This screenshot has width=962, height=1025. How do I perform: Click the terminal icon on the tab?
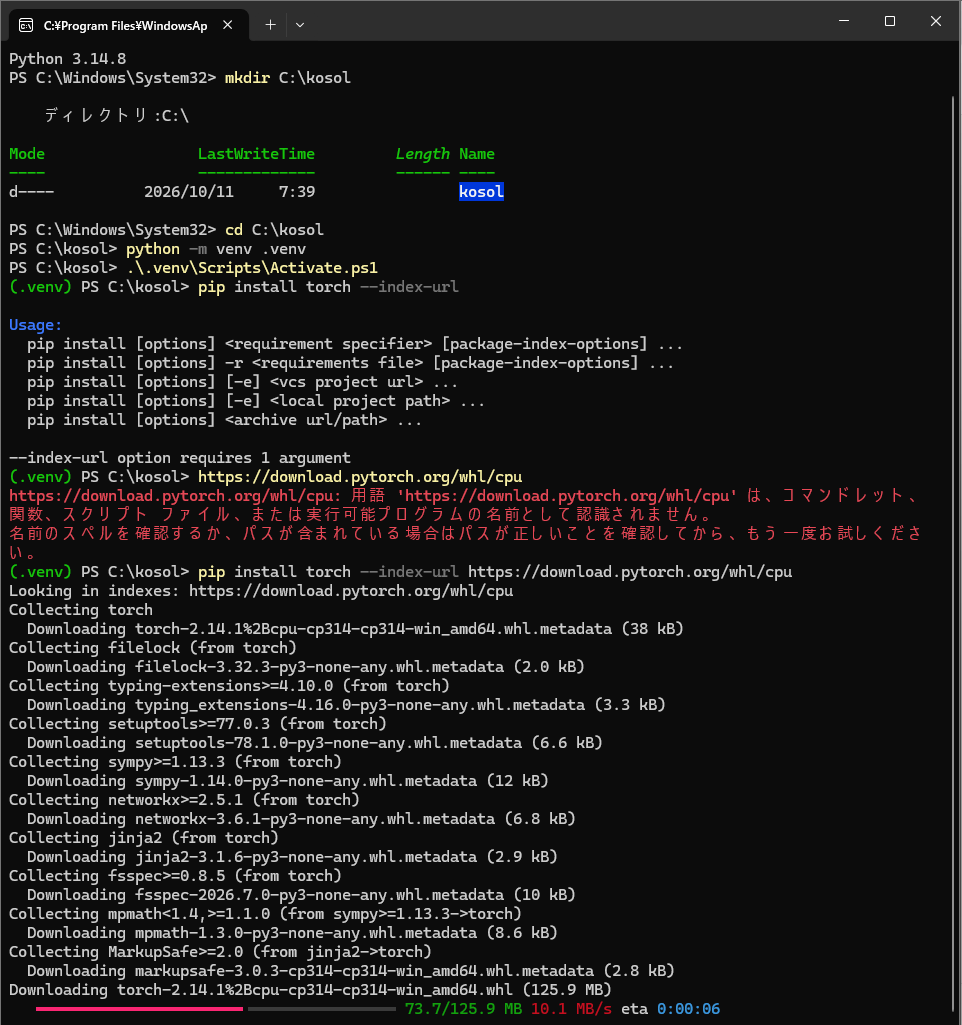tap(26, 25)
